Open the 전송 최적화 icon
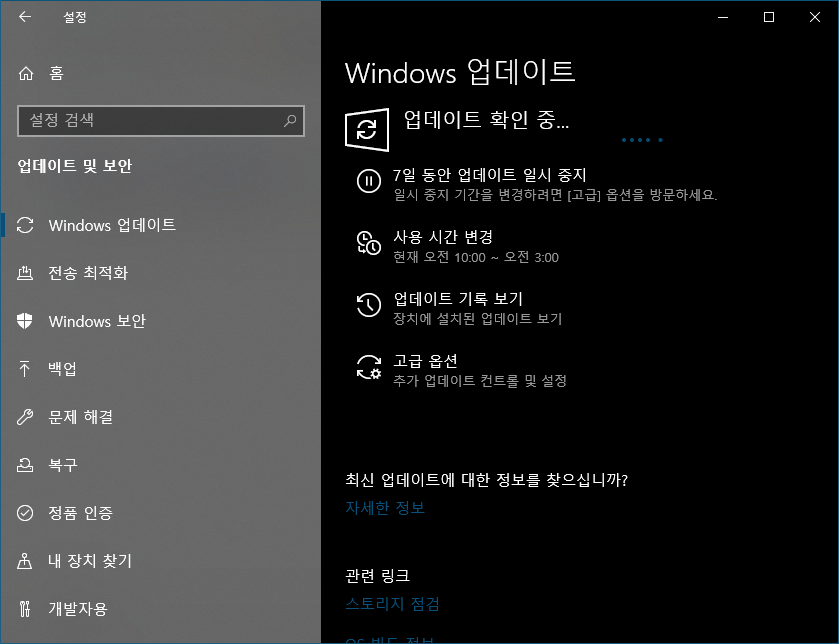The width and height of the screenshot is (839, 644). pos(25,273)
